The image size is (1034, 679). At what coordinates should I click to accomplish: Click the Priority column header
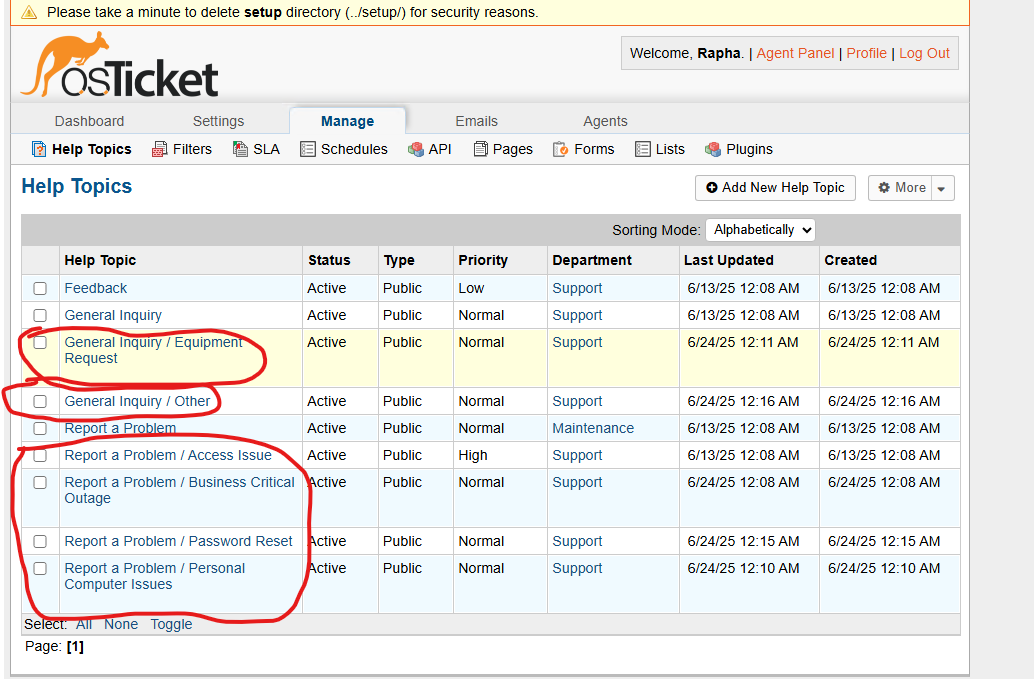click(x=483, y=260)
